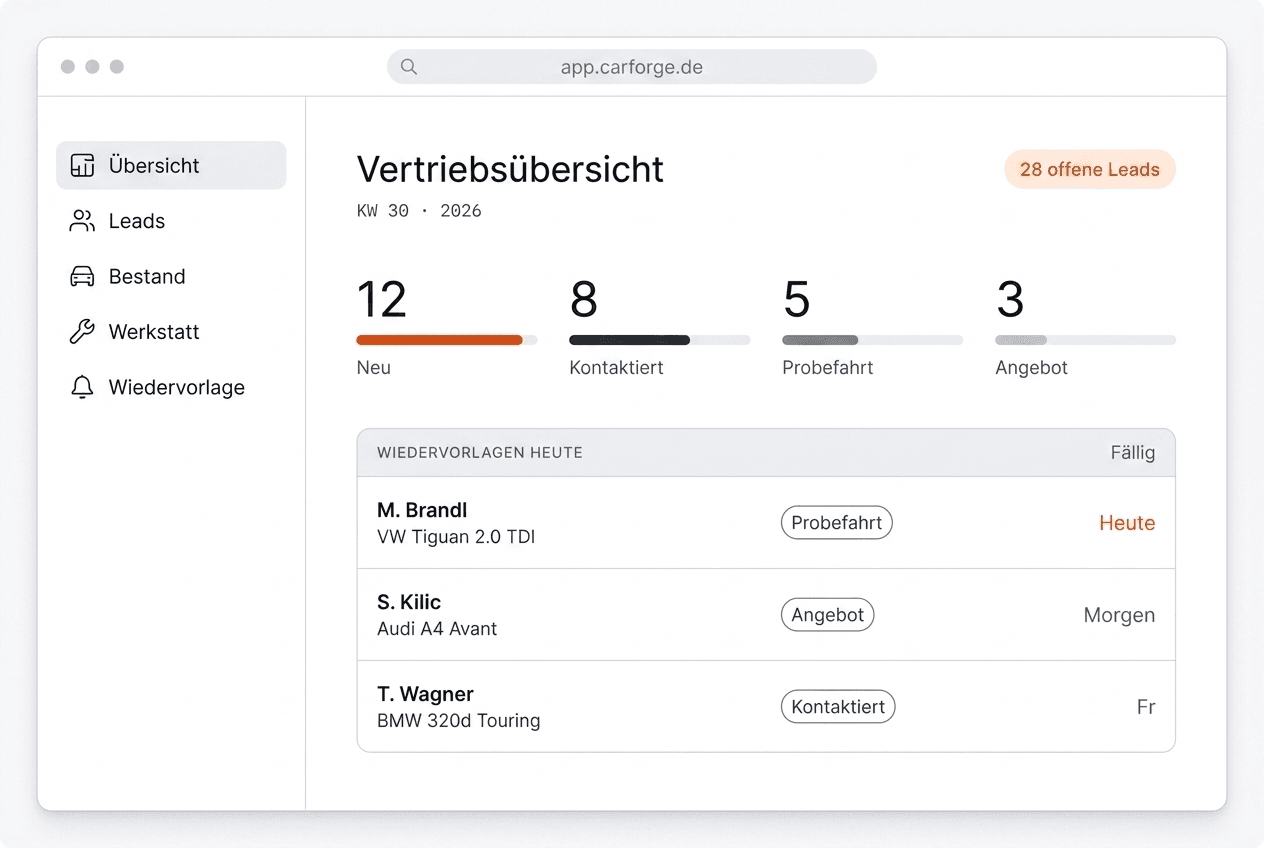
Task: Open the Übersicht menu label
Action: click(154, 166)
